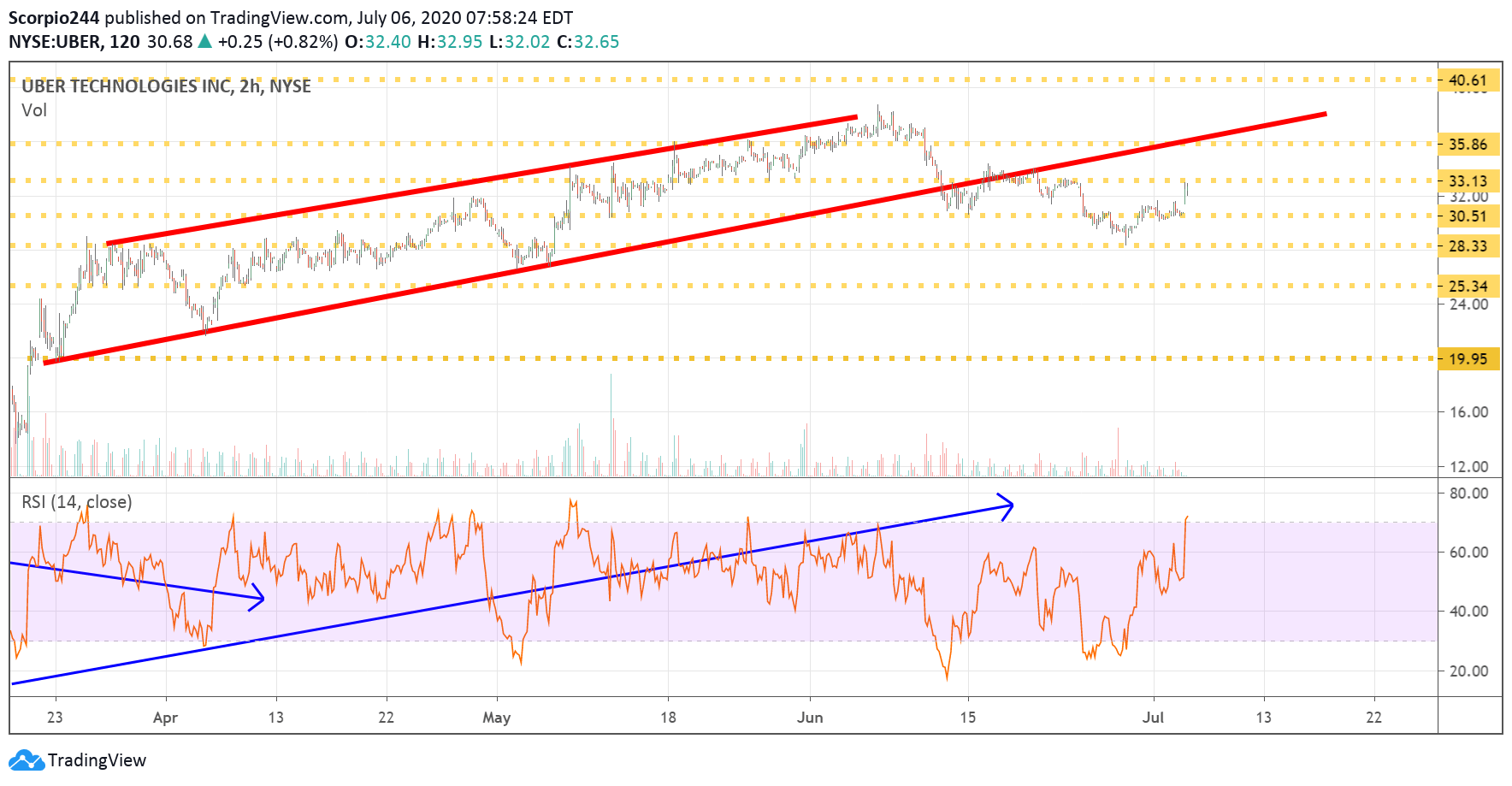The image size is (1512, 786).
Task: Click the 40.61 price level label
Action: [1468, 80]
